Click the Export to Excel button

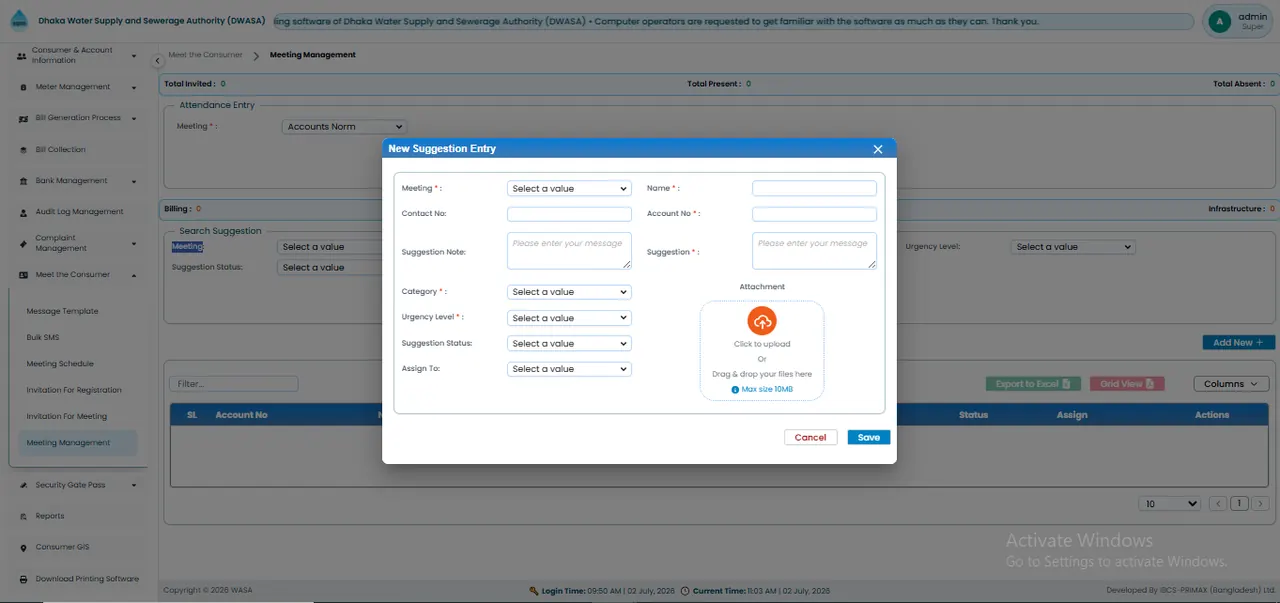pos(1033,384)
